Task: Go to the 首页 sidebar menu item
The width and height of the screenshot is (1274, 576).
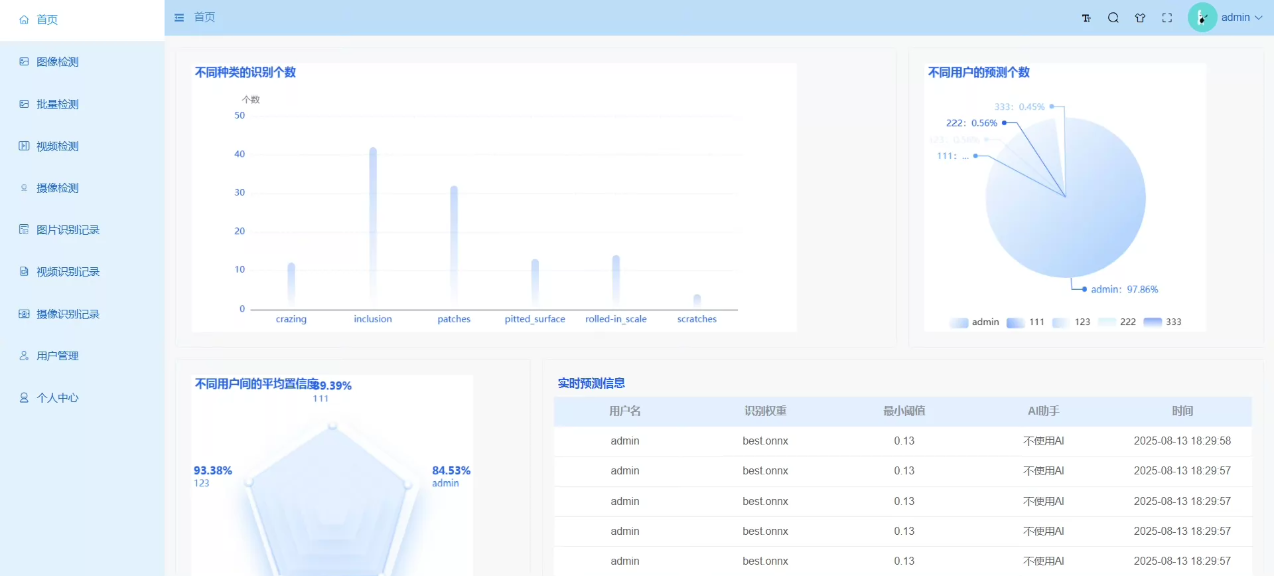Action: tap(82, 20)
